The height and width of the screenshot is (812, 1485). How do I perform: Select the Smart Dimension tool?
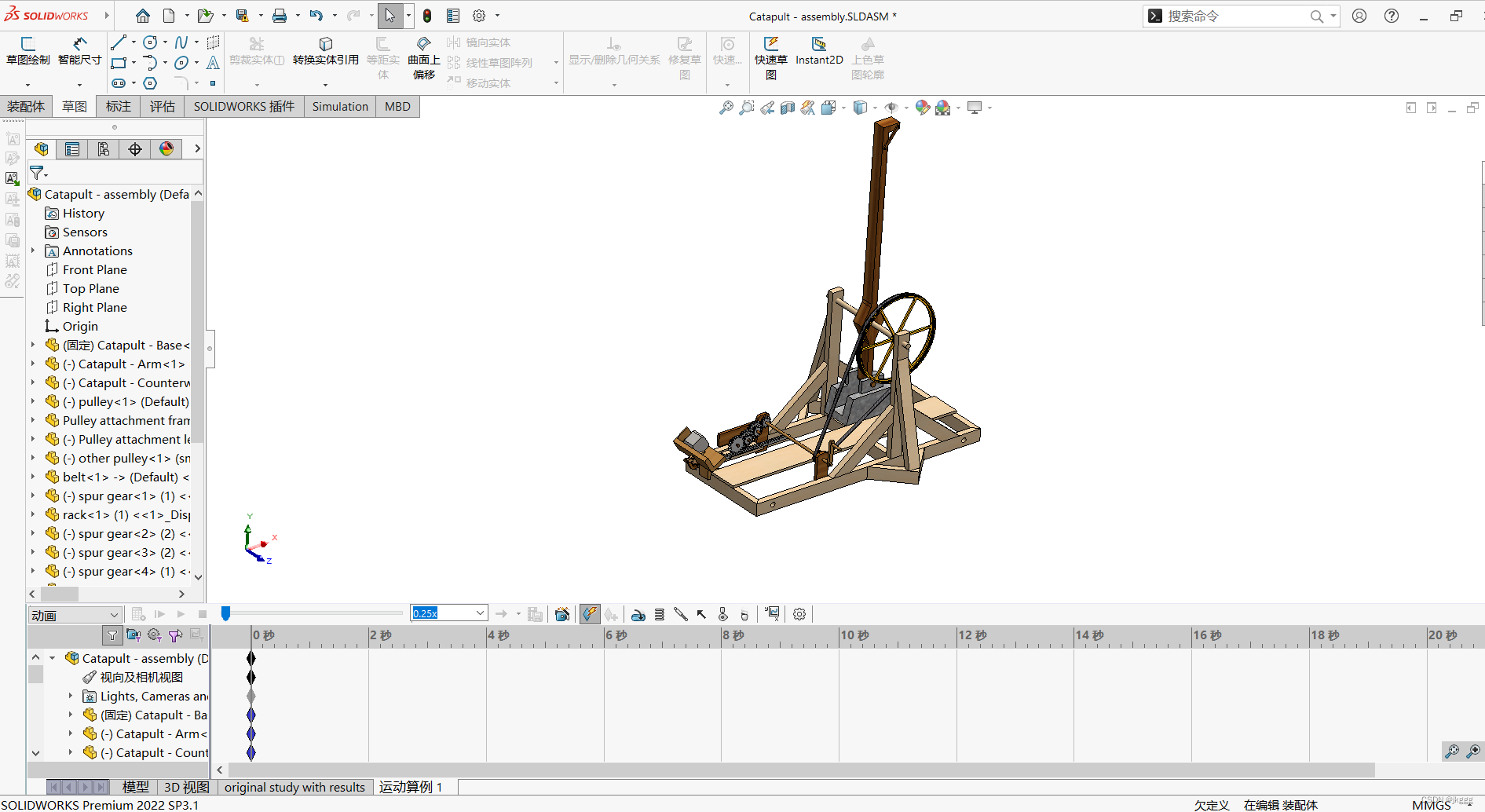79,52
